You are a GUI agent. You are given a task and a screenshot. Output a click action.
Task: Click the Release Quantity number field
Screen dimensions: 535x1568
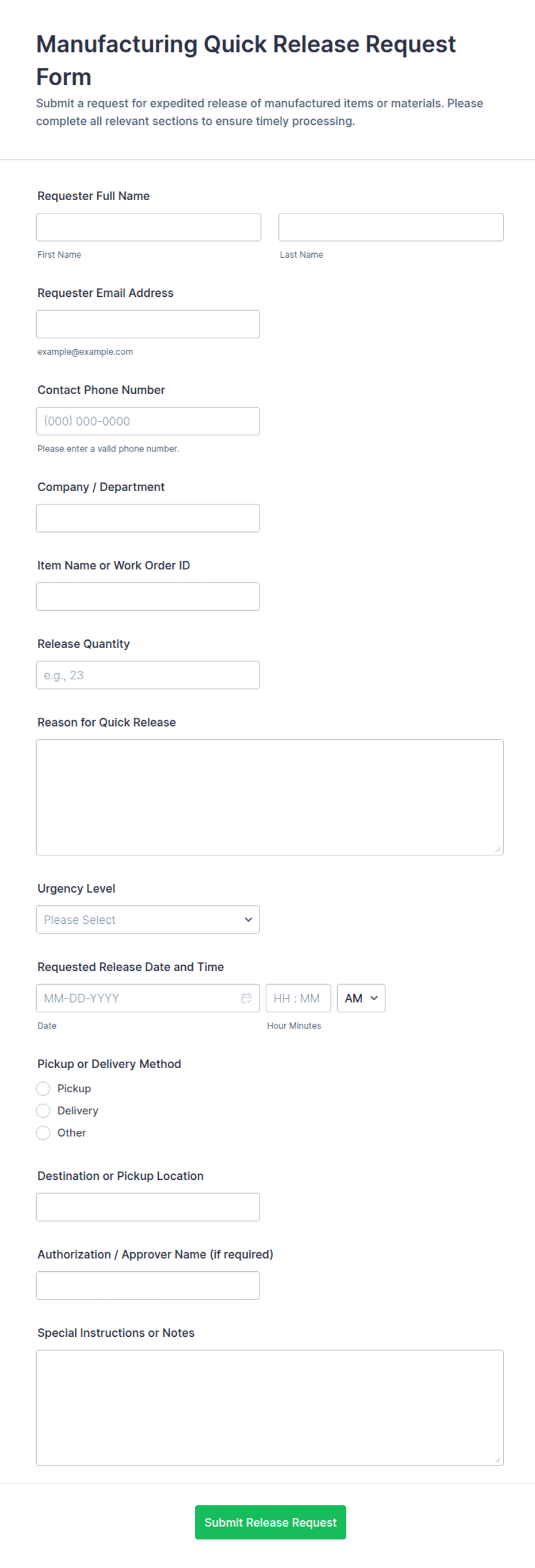147,675
